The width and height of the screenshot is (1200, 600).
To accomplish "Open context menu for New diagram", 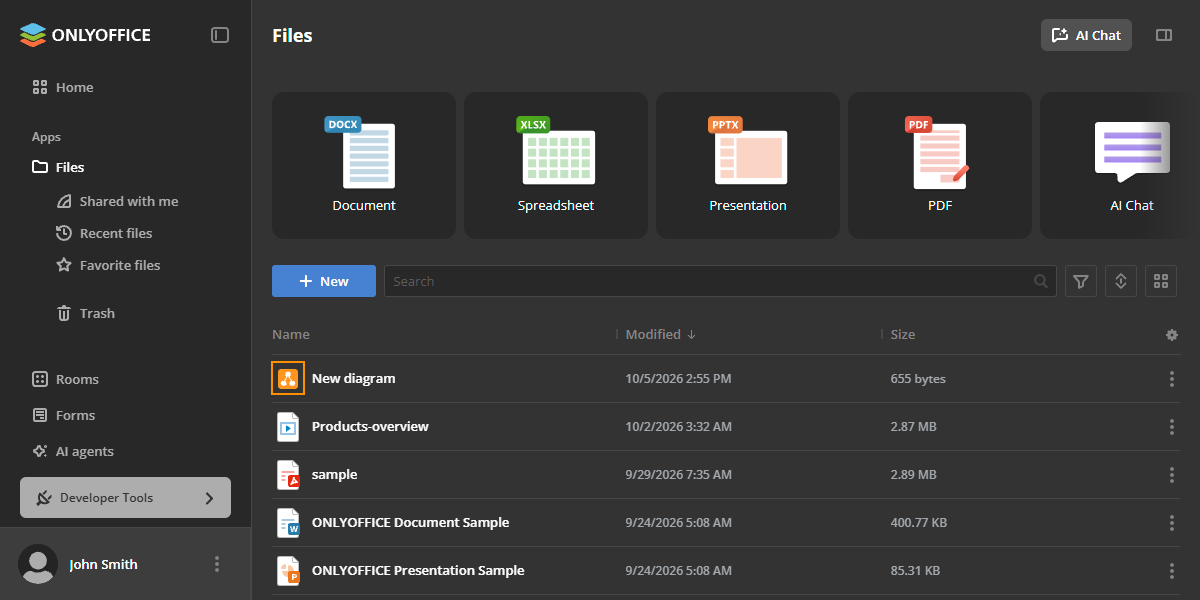I will click(x=1172, y=379).
